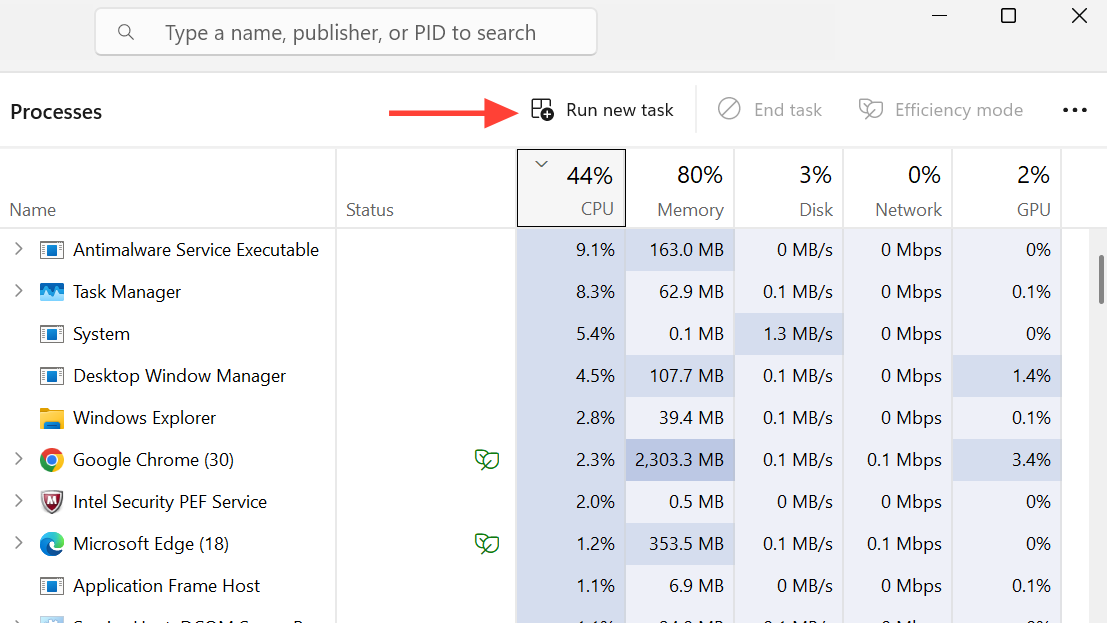Click Intel Security shield icon
The image size is (1107, 623).
click(52, 502)
